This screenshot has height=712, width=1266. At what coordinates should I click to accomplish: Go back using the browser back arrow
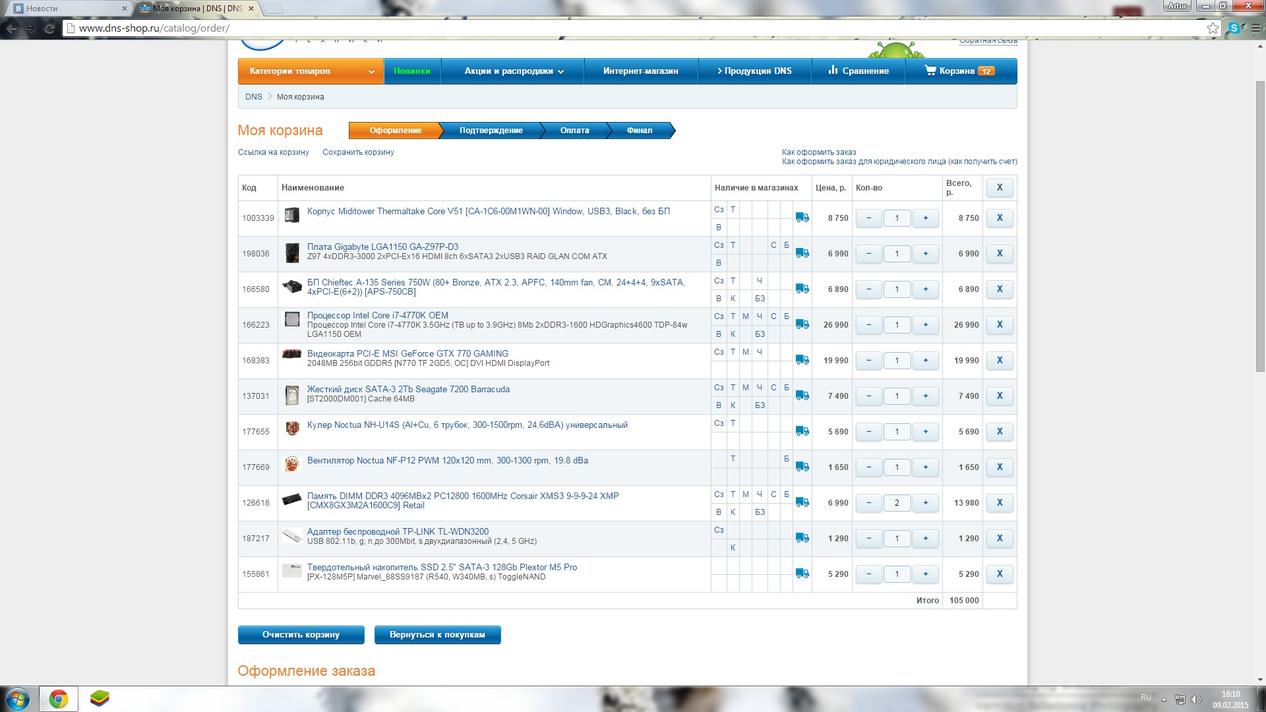click(x=11, y=28)
